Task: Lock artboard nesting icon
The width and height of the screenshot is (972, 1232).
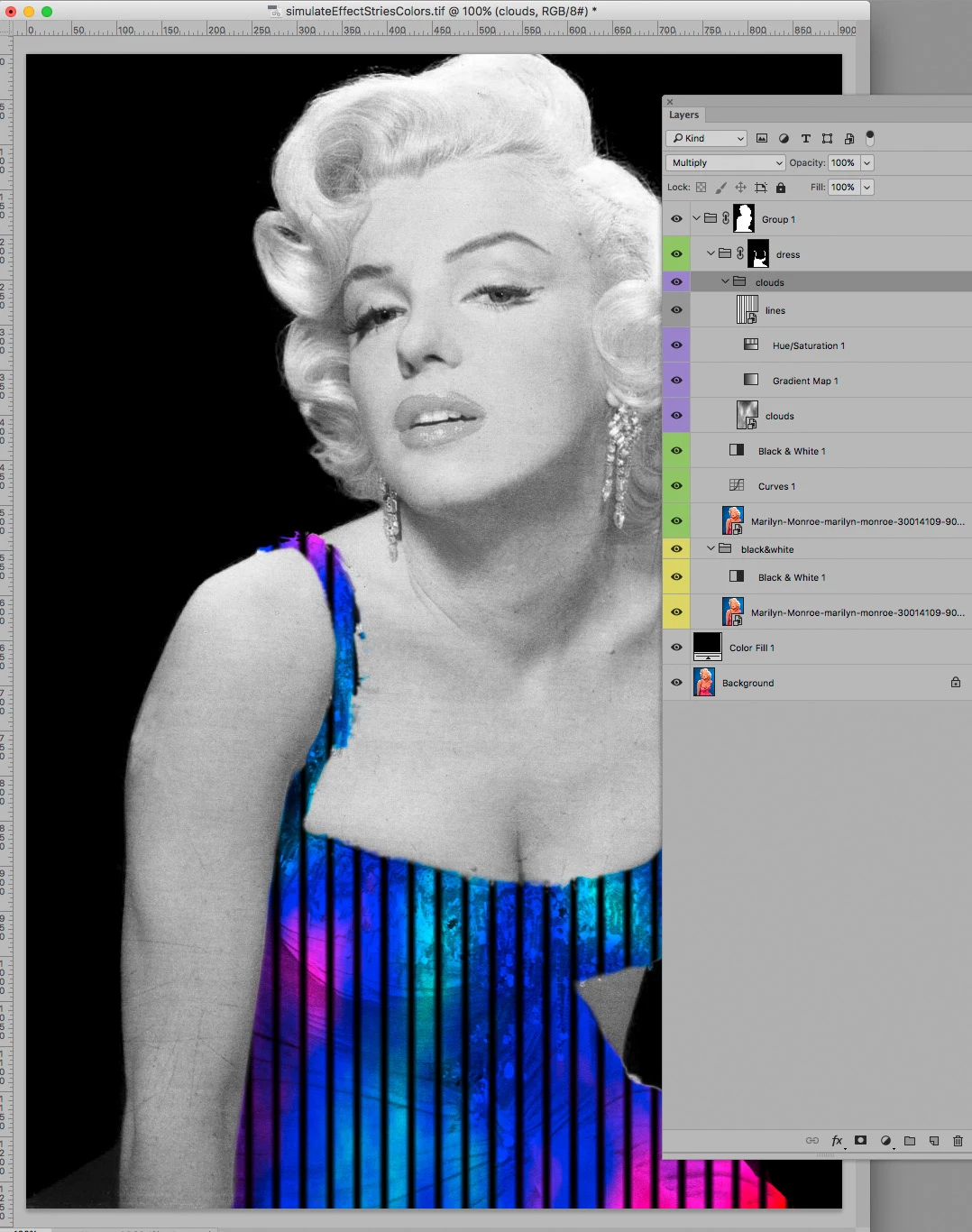Action: [x=760, y=188]
